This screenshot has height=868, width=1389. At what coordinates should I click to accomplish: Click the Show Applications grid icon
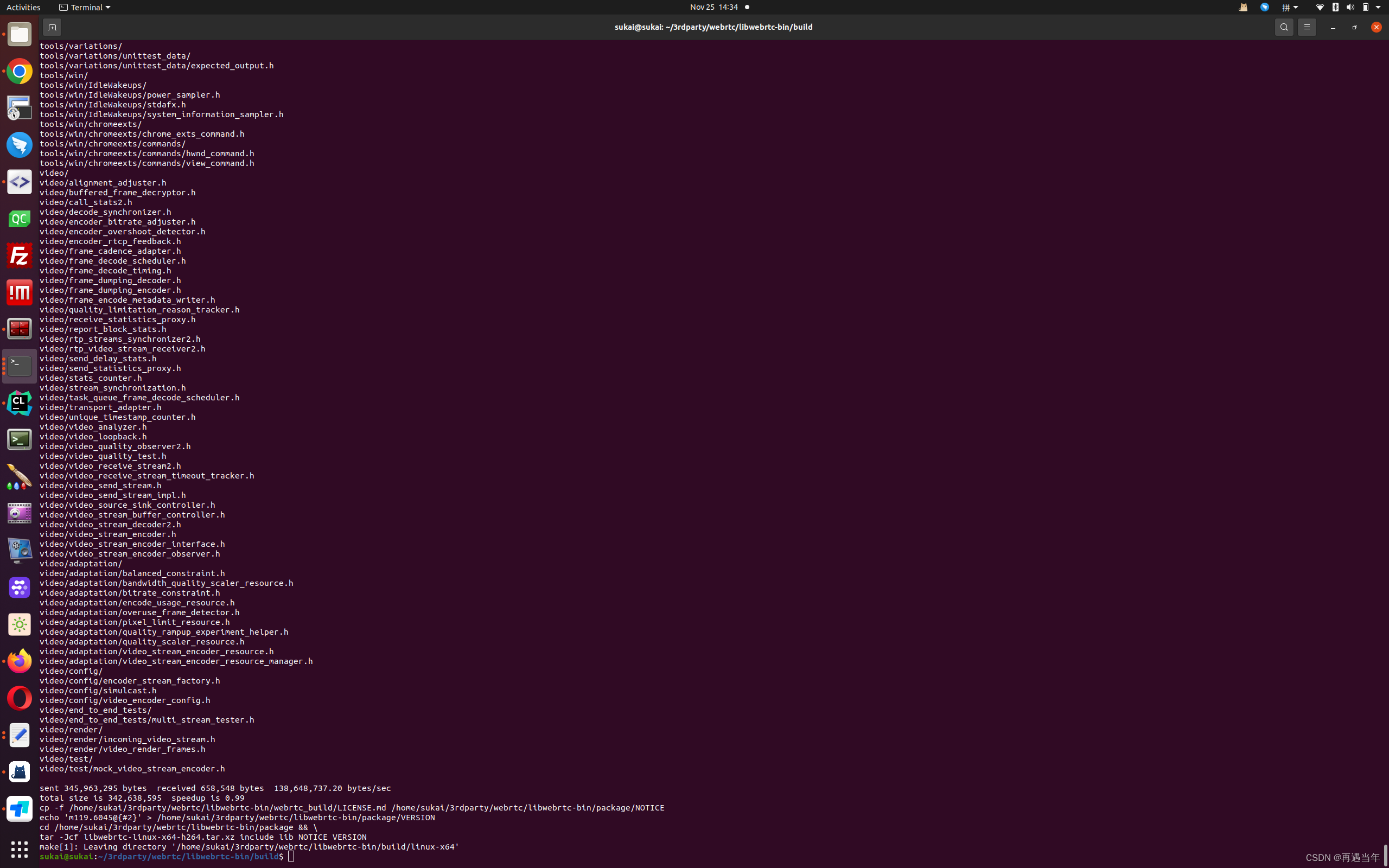tap(19, 849)
